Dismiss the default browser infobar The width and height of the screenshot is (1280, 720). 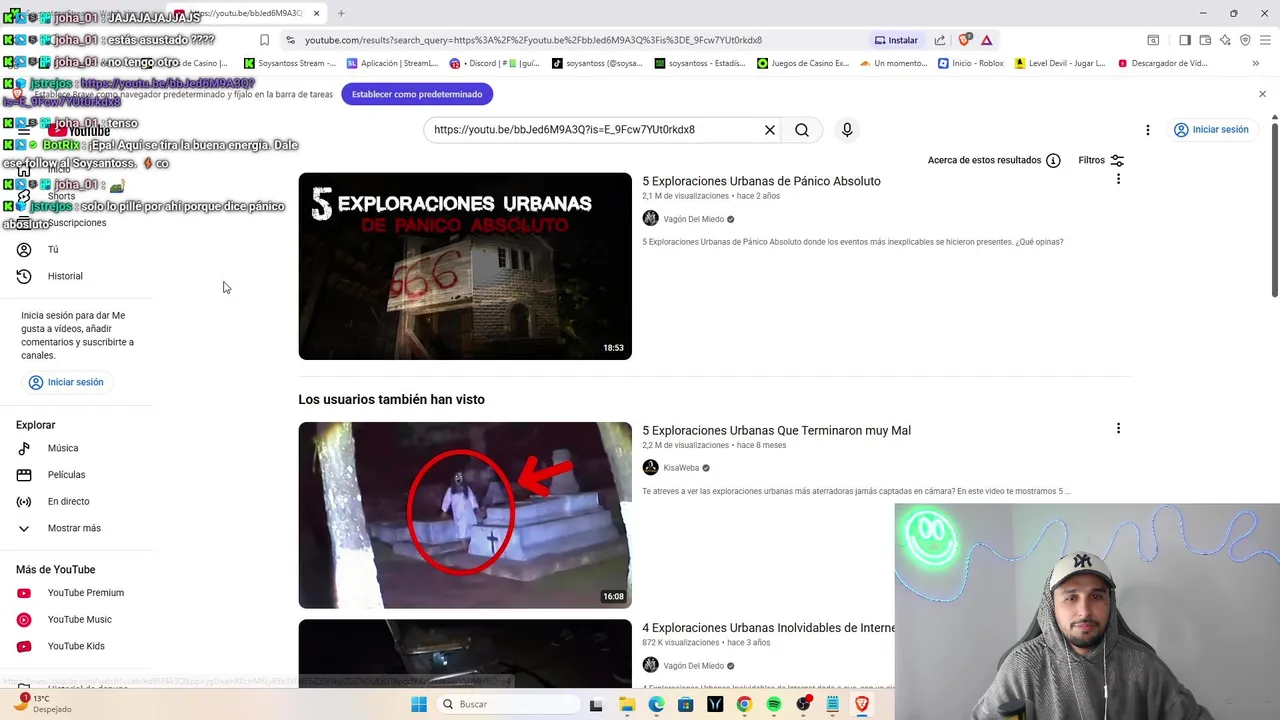coord(1262,94)
